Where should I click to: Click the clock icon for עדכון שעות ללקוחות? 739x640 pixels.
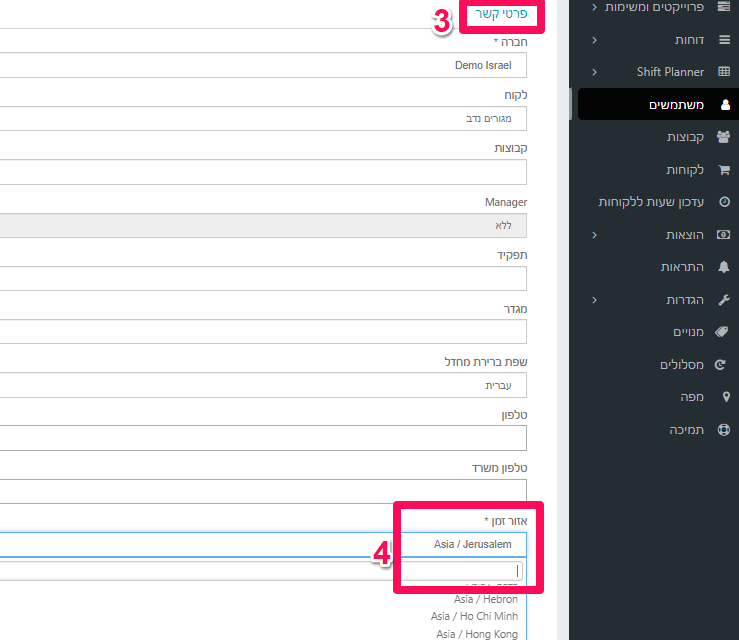pos(724,202)
